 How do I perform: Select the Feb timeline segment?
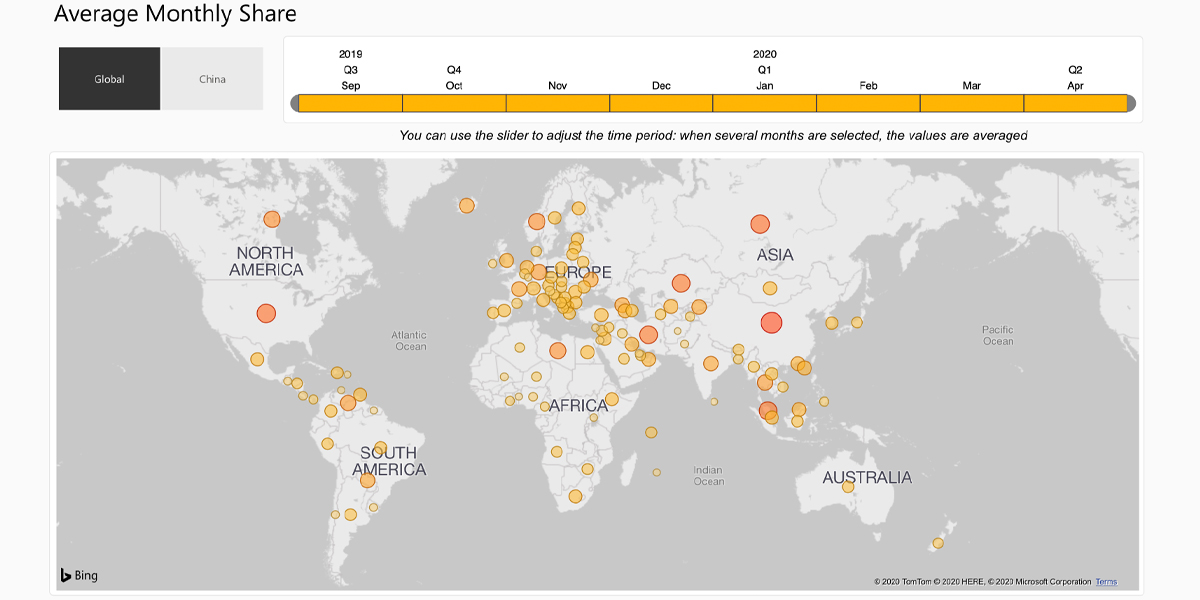click(868, 103)
